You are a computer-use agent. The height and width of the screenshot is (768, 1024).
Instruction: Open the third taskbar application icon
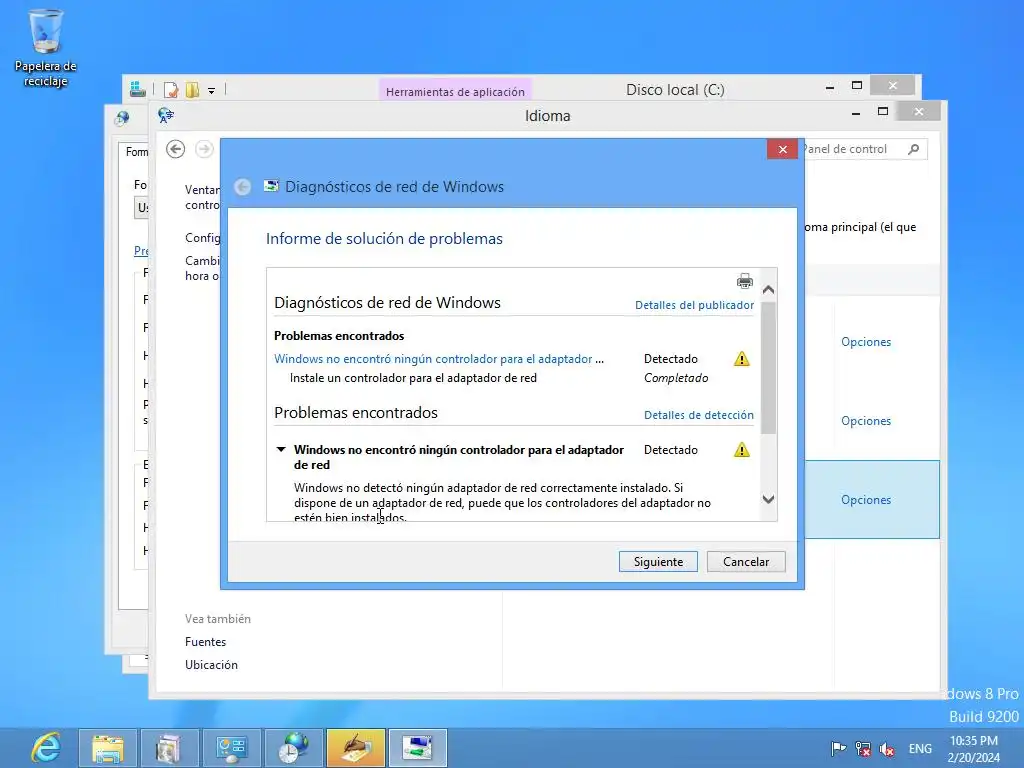169,748
